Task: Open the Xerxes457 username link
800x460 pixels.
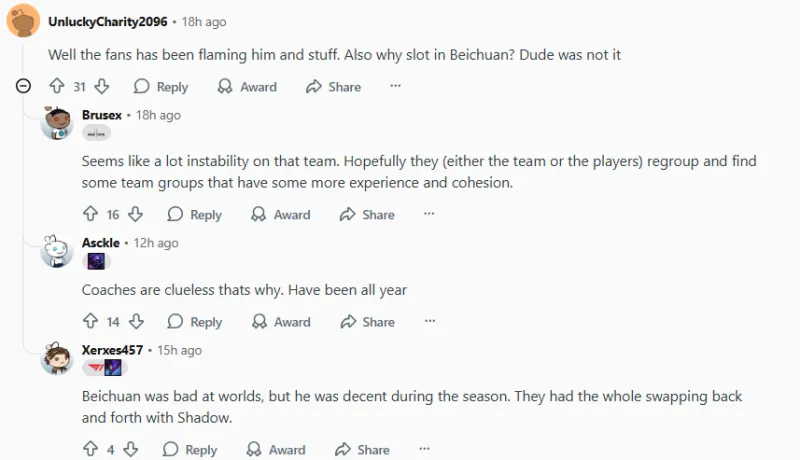Action: [x=112, y=350]
